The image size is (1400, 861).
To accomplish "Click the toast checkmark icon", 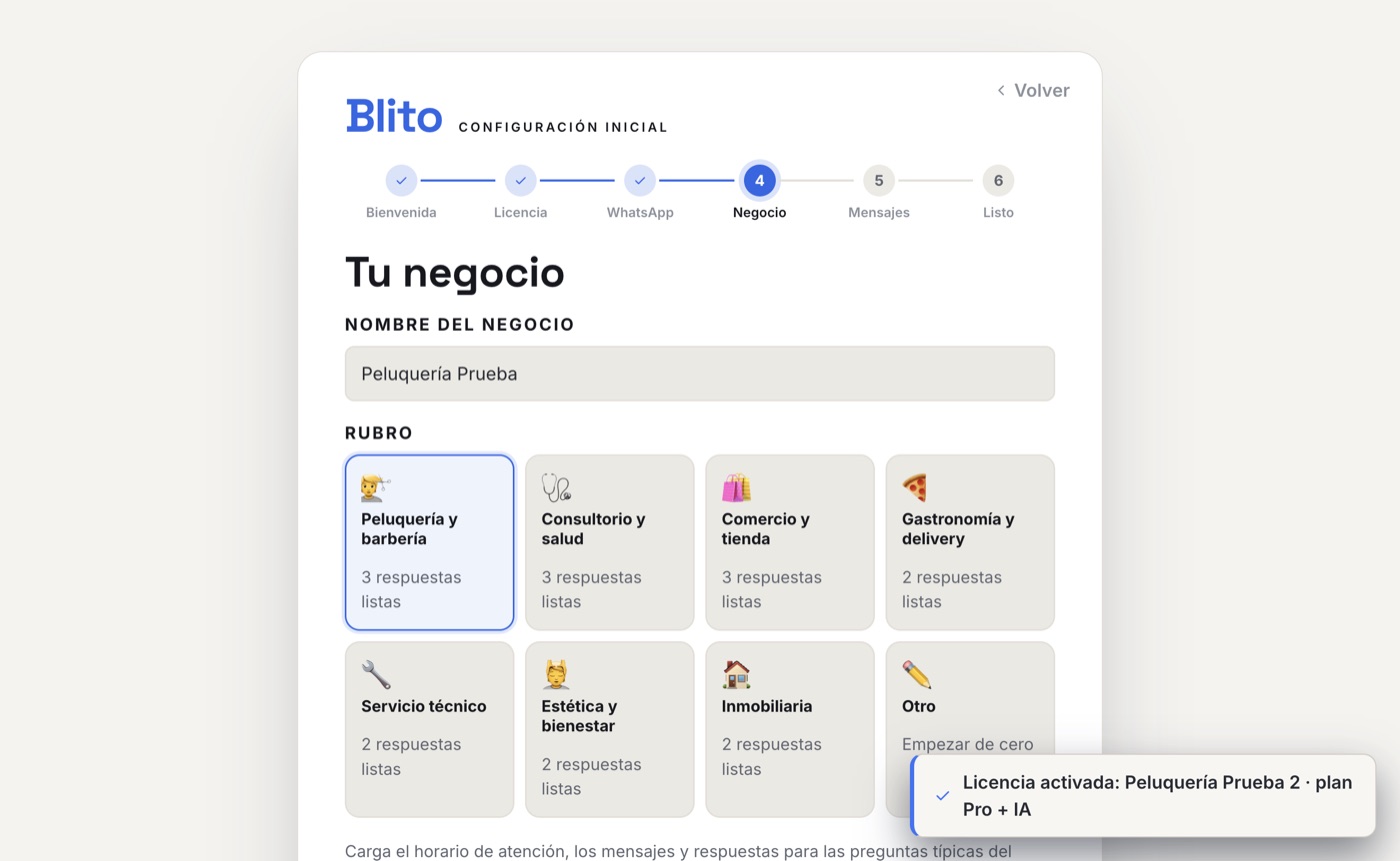I will (942, 796).
